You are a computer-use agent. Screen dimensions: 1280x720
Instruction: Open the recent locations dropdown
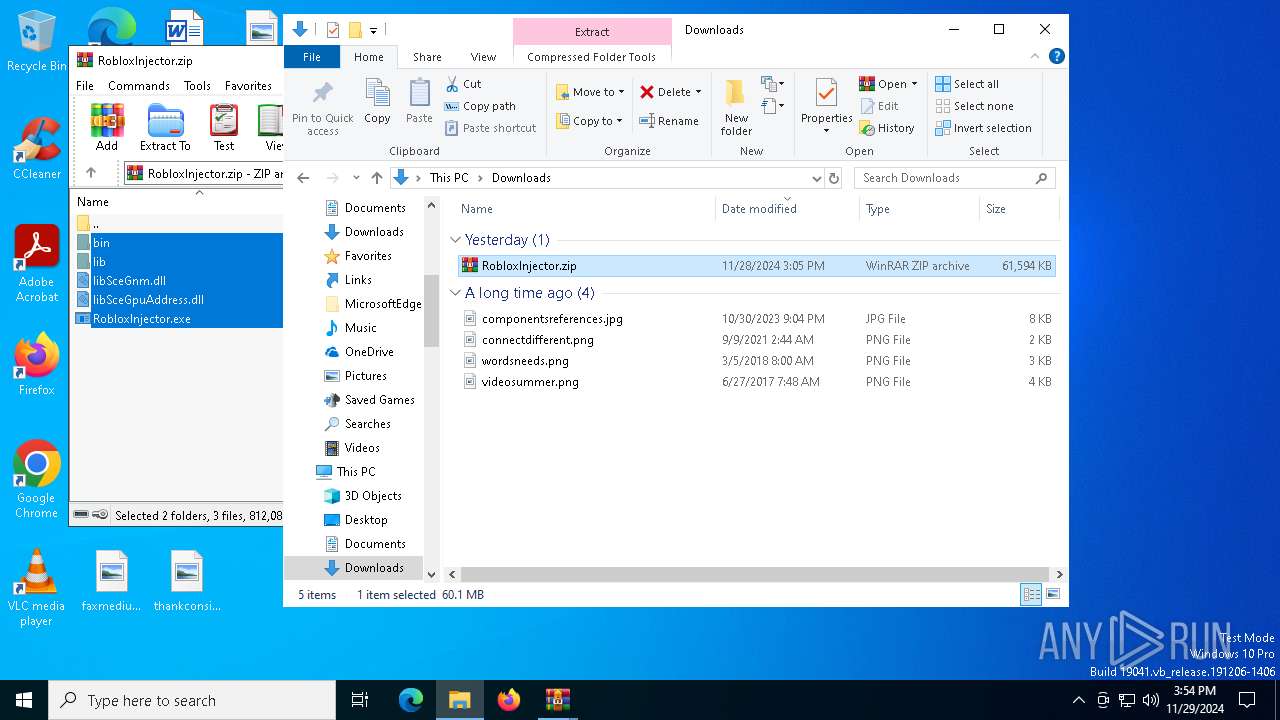[356, 178]
